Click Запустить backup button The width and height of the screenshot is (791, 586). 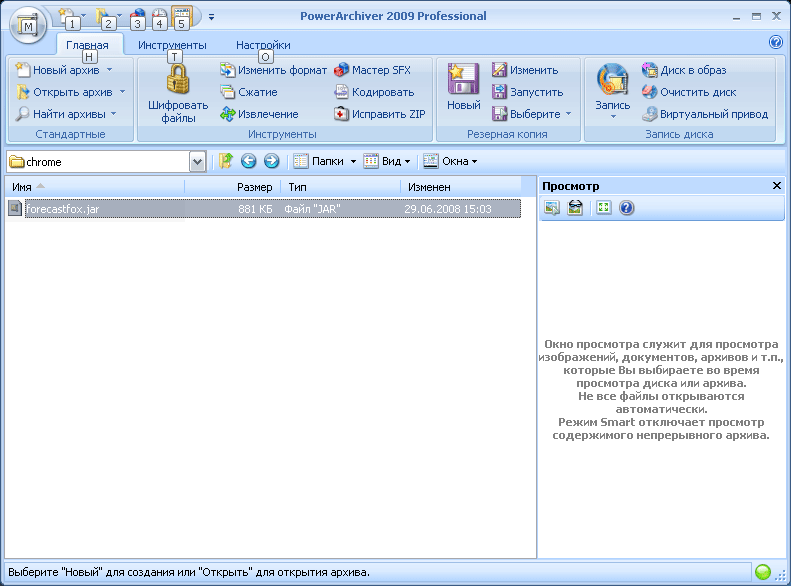pyautogui.click(x=527, y=92)
